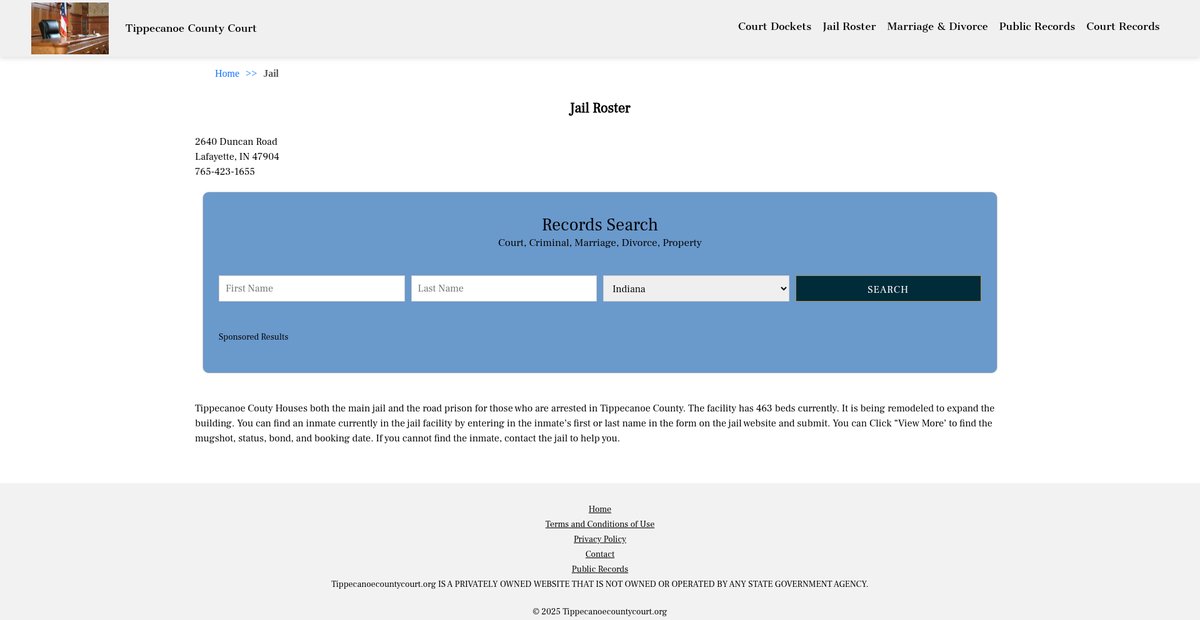Focus the First Name input field
The width and height of the screenshot is (1200, 620).
(312, 288)
